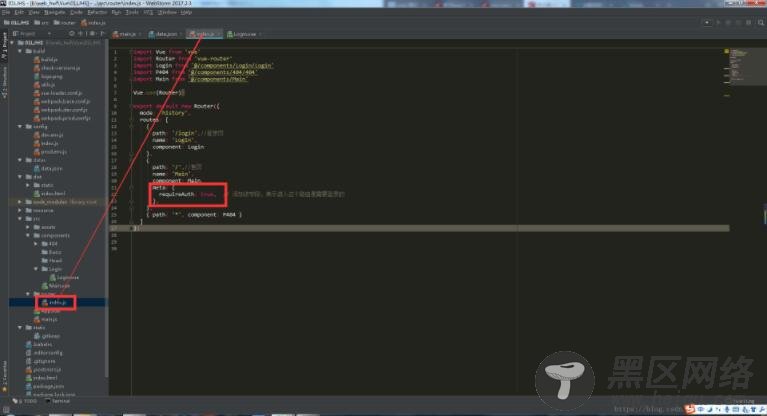Viewport: 767px width, 416px height.
Task: Toggle the 2: Favorites tool window button
Action: (x=4, y=377)
